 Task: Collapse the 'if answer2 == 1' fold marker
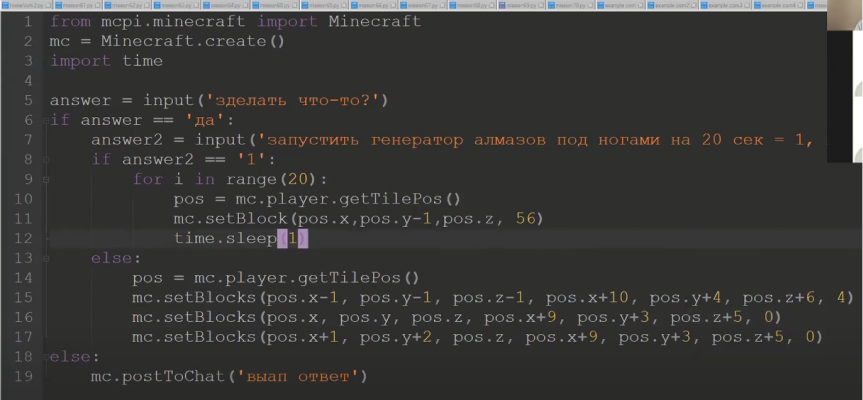pos(44,159)
